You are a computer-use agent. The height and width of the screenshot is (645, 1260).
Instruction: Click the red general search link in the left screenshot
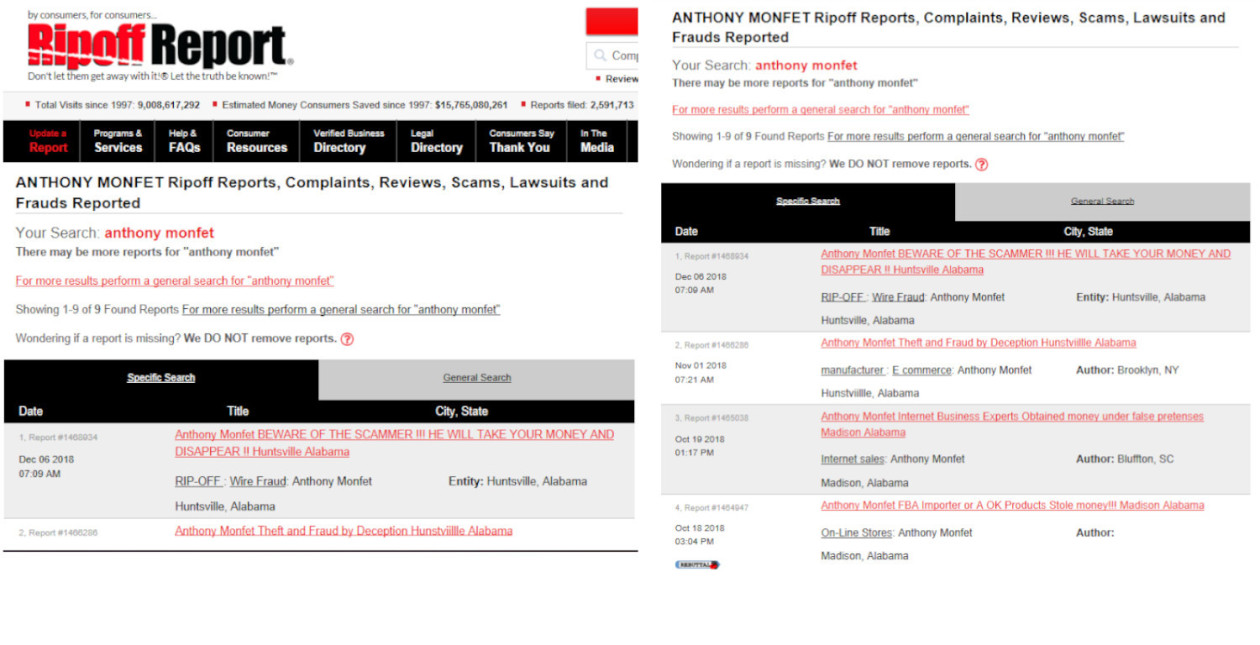click(x=175, y=281)
